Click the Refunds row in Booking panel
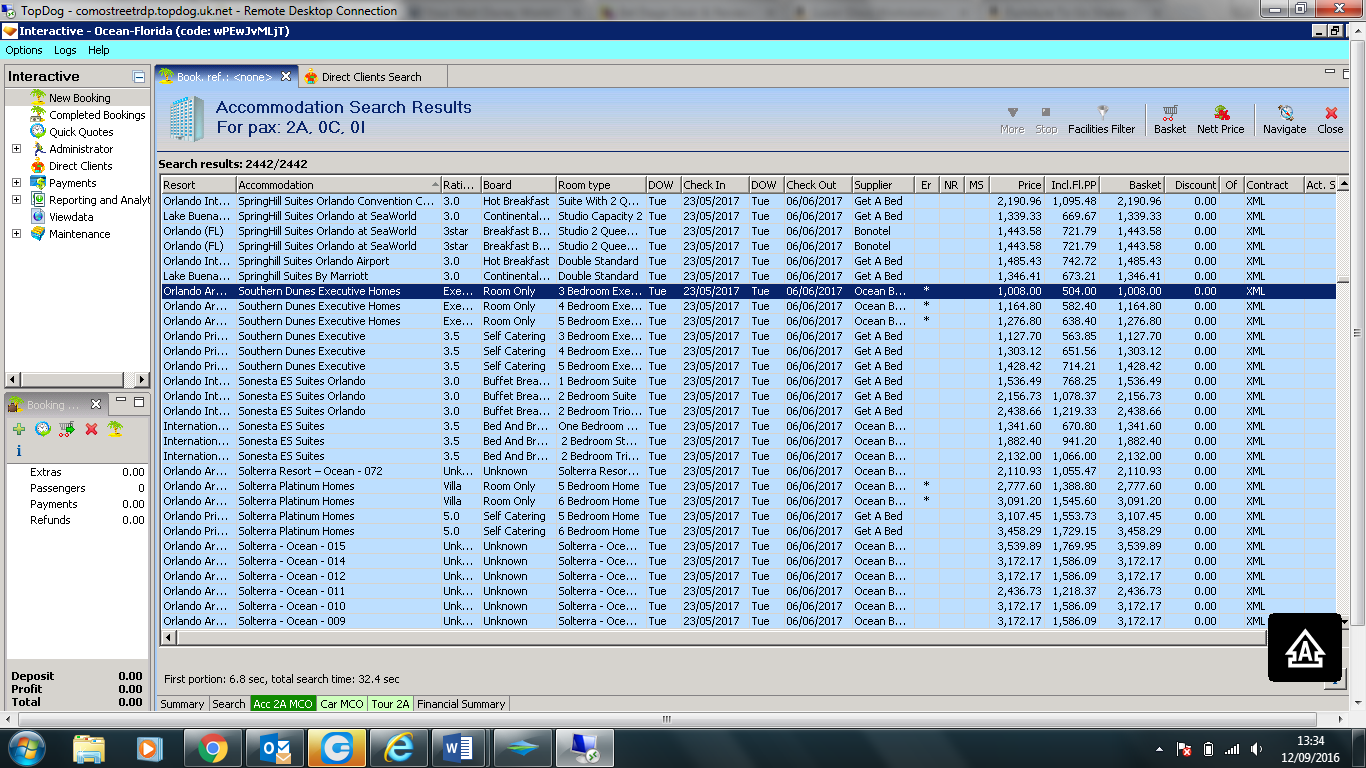Viewport: 1366px width, 768px height. (79, 520)
